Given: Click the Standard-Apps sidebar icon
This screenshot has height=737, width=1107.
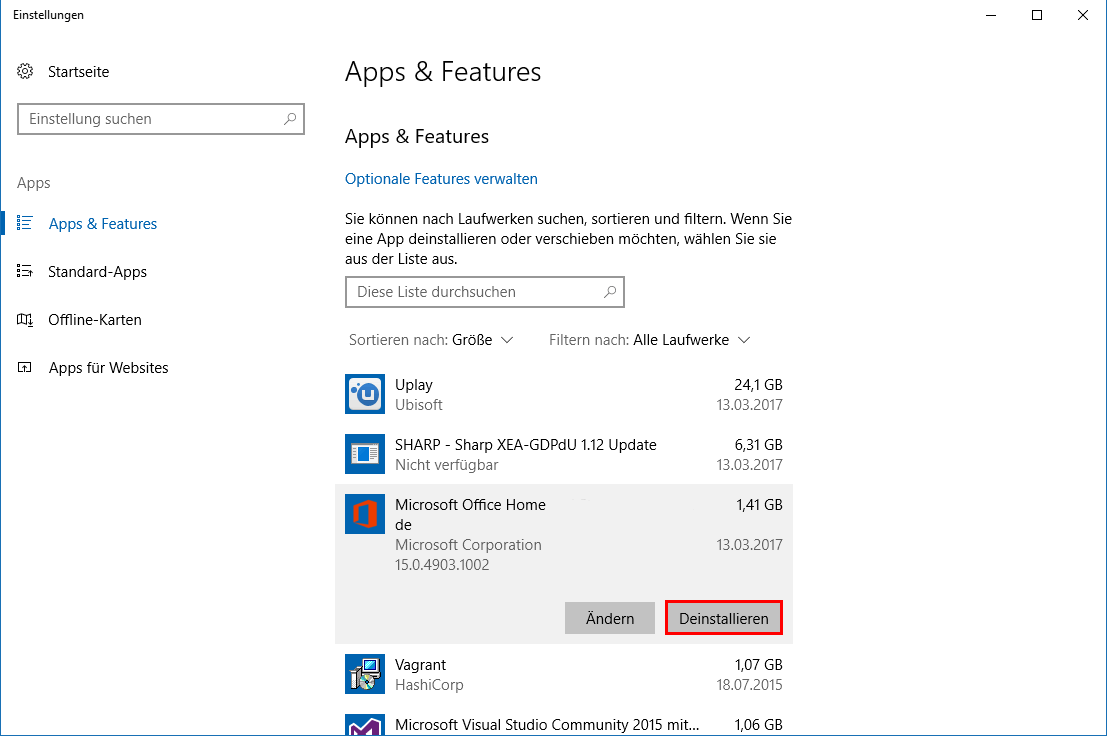Looking at the screenshot, I should (x=25, y=271).
